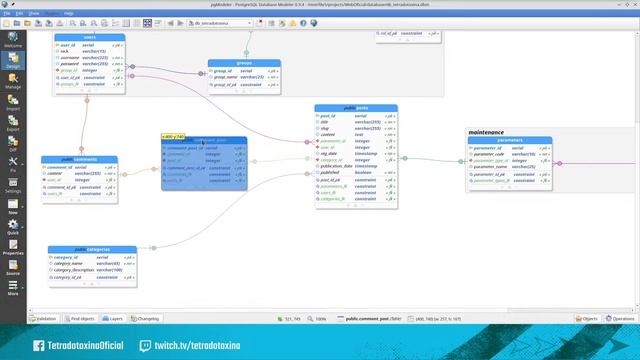Click the yellow warning toolbar icon

[293, 23]
